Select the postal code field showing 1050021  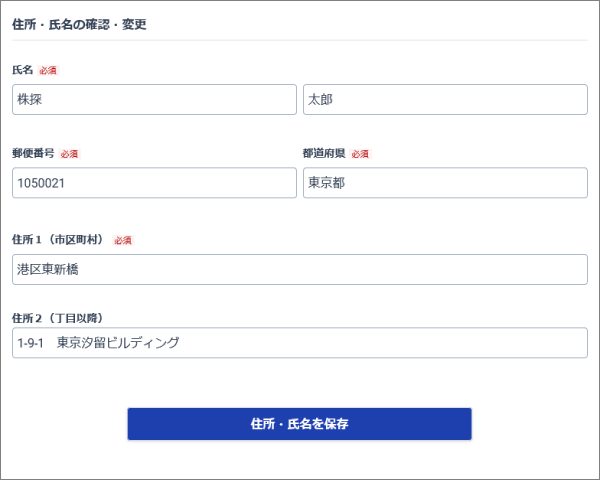(154, 183)
